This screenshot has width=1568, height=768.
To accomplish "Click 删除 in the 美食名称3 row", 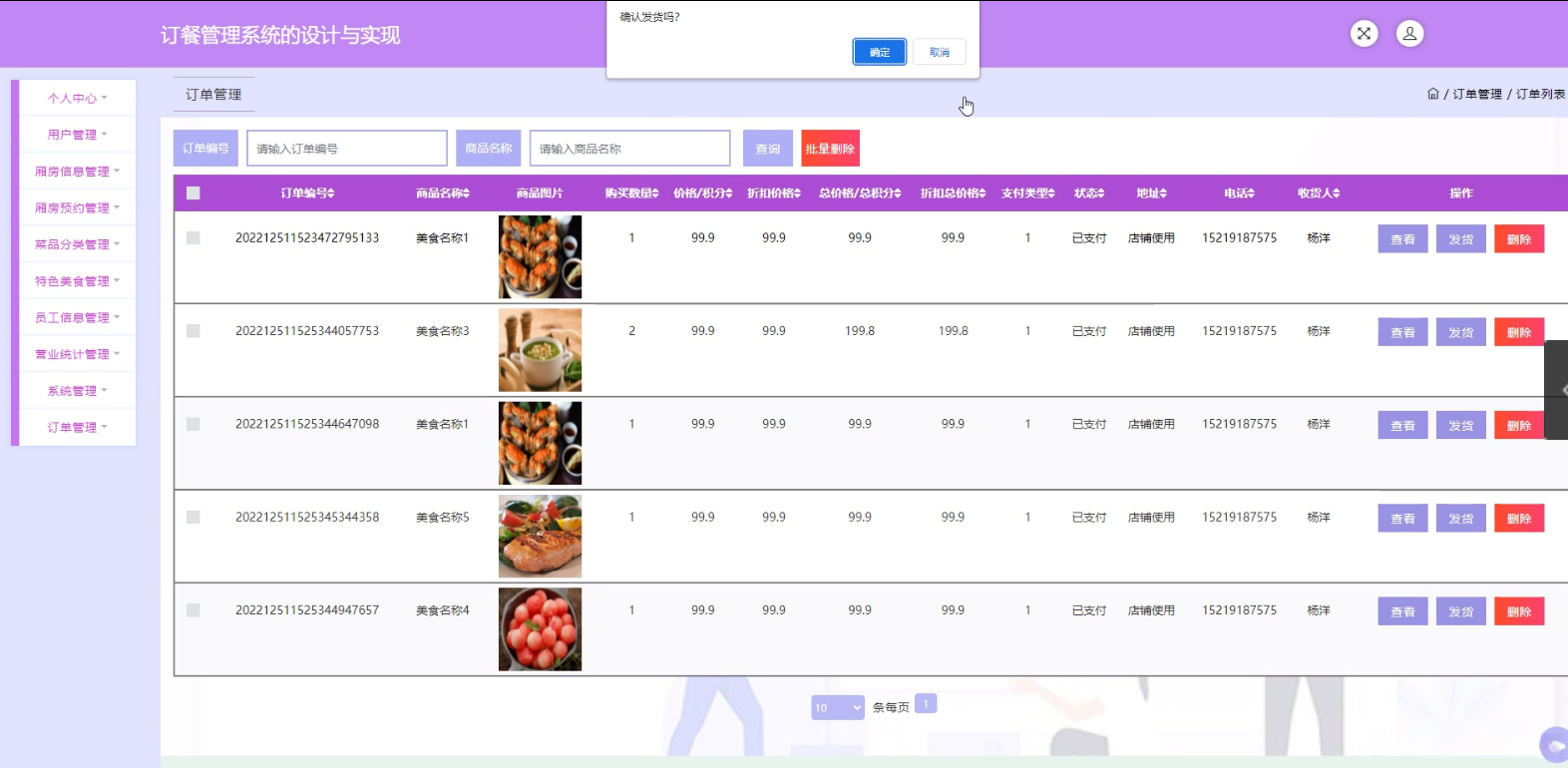I will [1519, 332].
